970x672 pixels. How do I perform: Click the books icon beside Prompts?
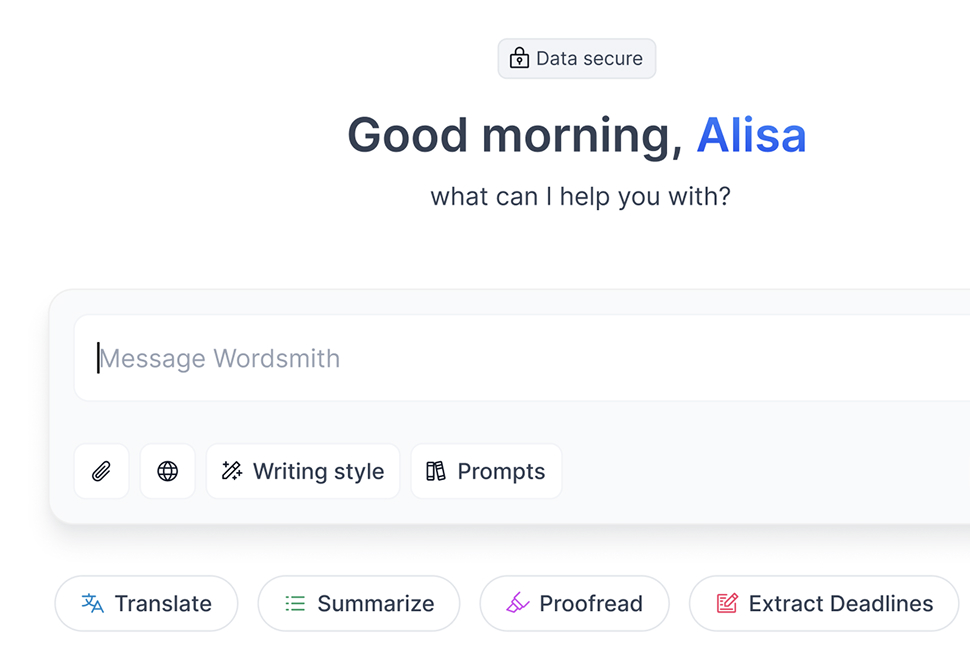[x=436, y=471]
